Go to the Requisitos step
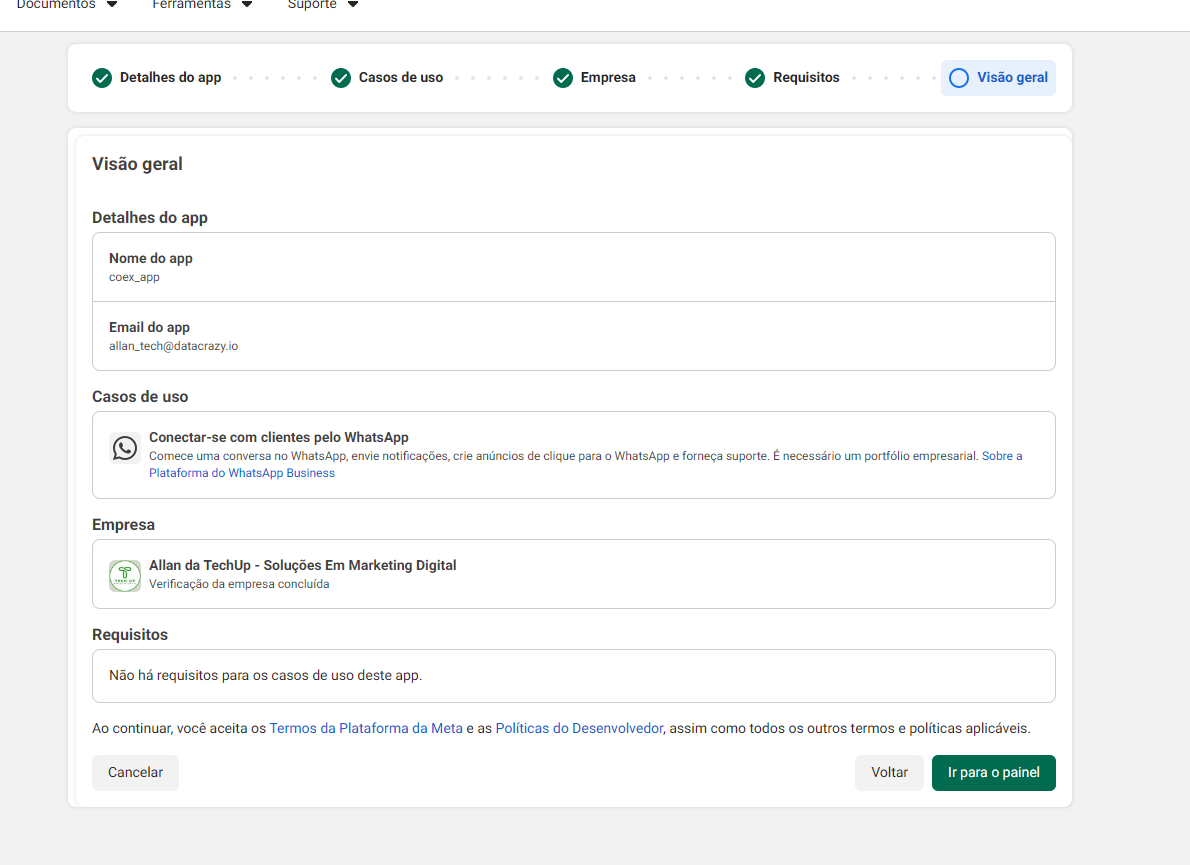The height and width of the screenshot is (865, 1190). point(792,77)
